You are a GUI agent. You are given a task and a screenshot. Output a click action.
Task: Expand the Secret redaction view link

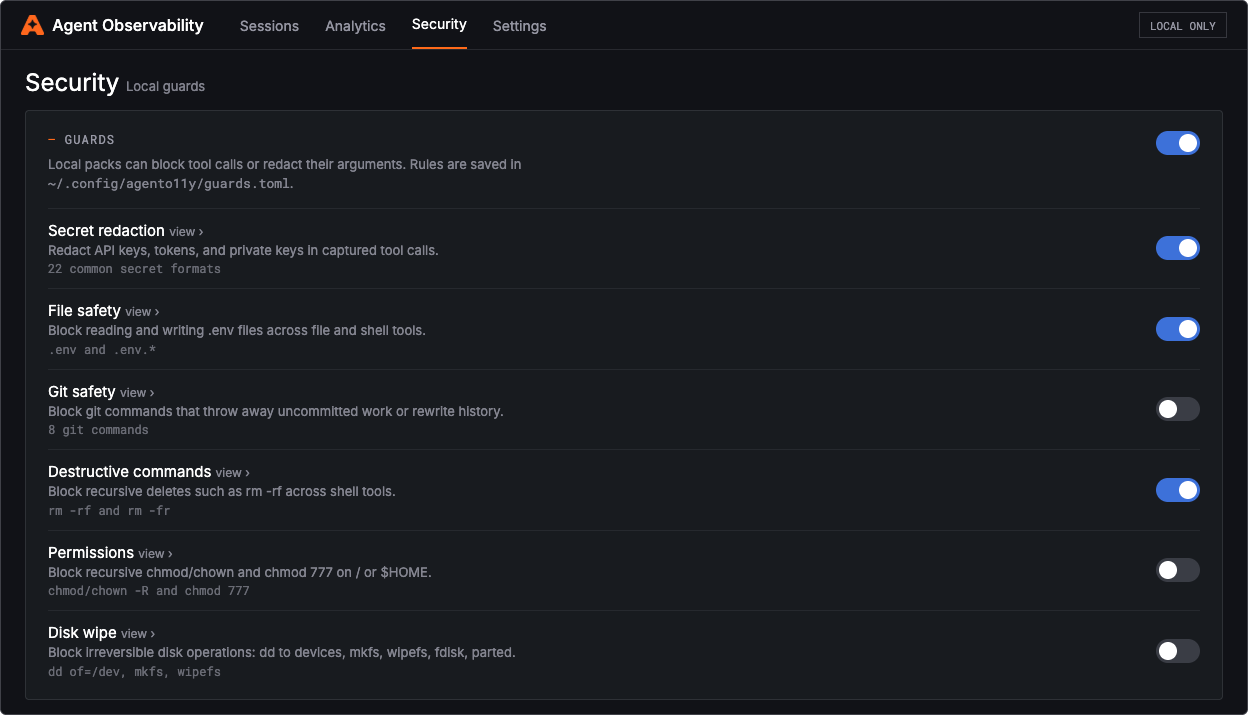(186, 232)
